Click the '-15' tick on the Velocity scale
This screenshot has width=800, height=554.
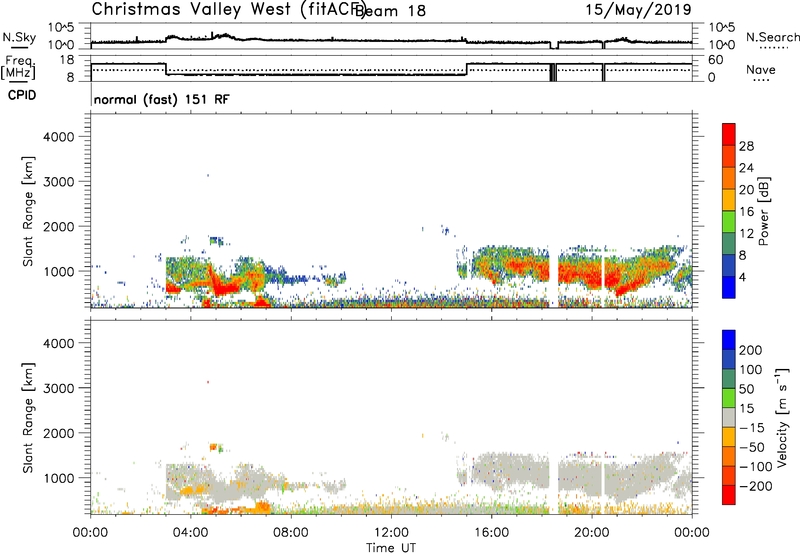point(752,428)
